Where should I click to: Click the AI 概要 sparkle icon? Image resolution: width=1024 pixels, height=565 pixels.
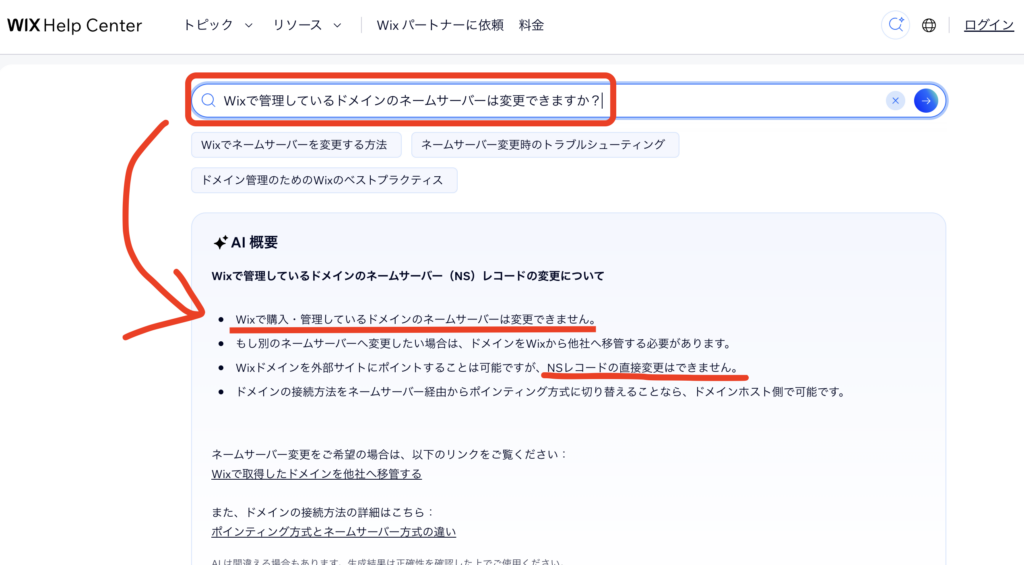[x=220, y=242]
